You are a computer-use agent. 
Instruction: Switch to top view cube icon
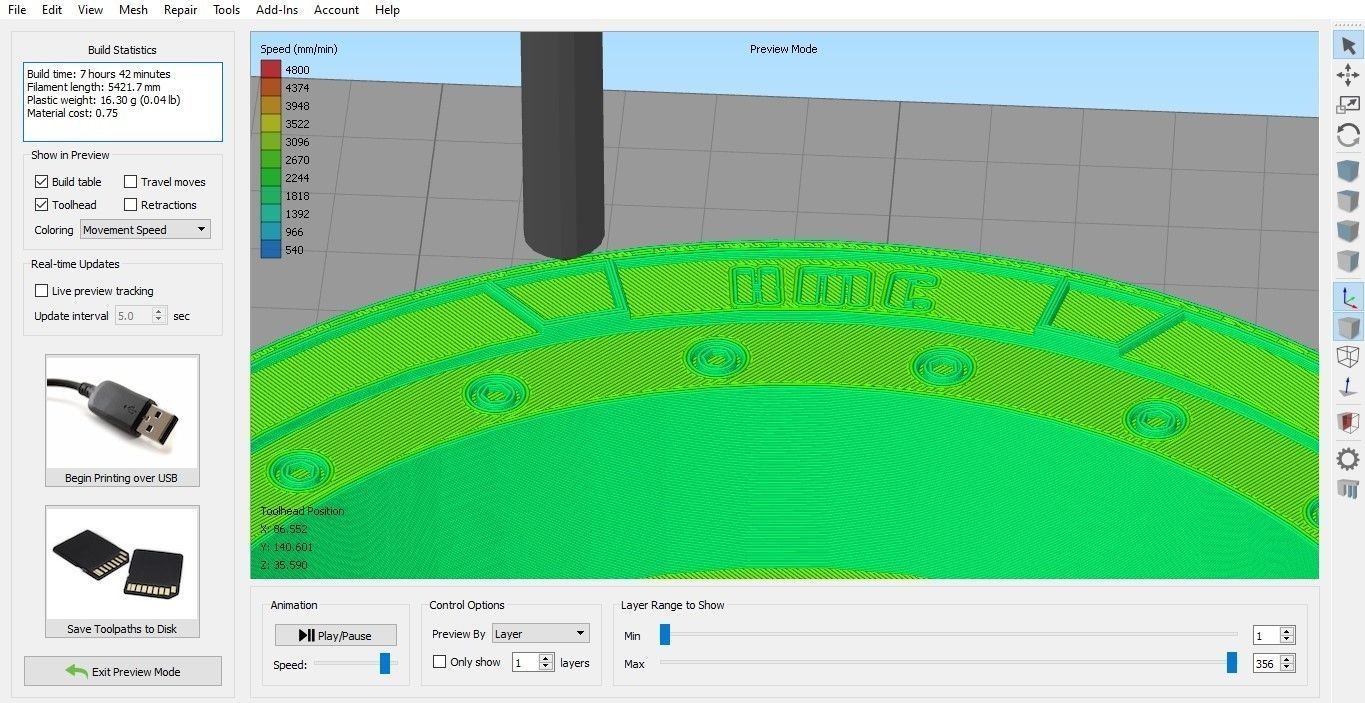click(1348, 202)
